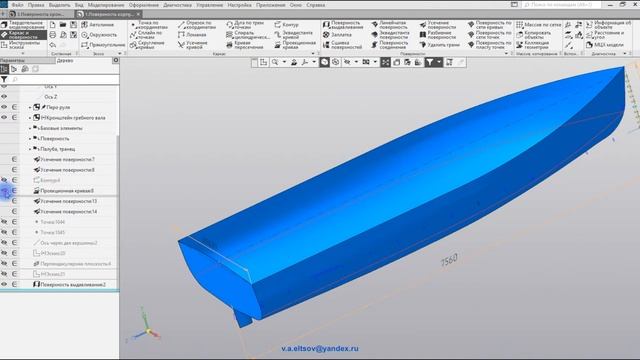Select the Автолиния sketch tool
This screenshot has height=360, width=640.
pyautogui.click(x=97, y=24)
